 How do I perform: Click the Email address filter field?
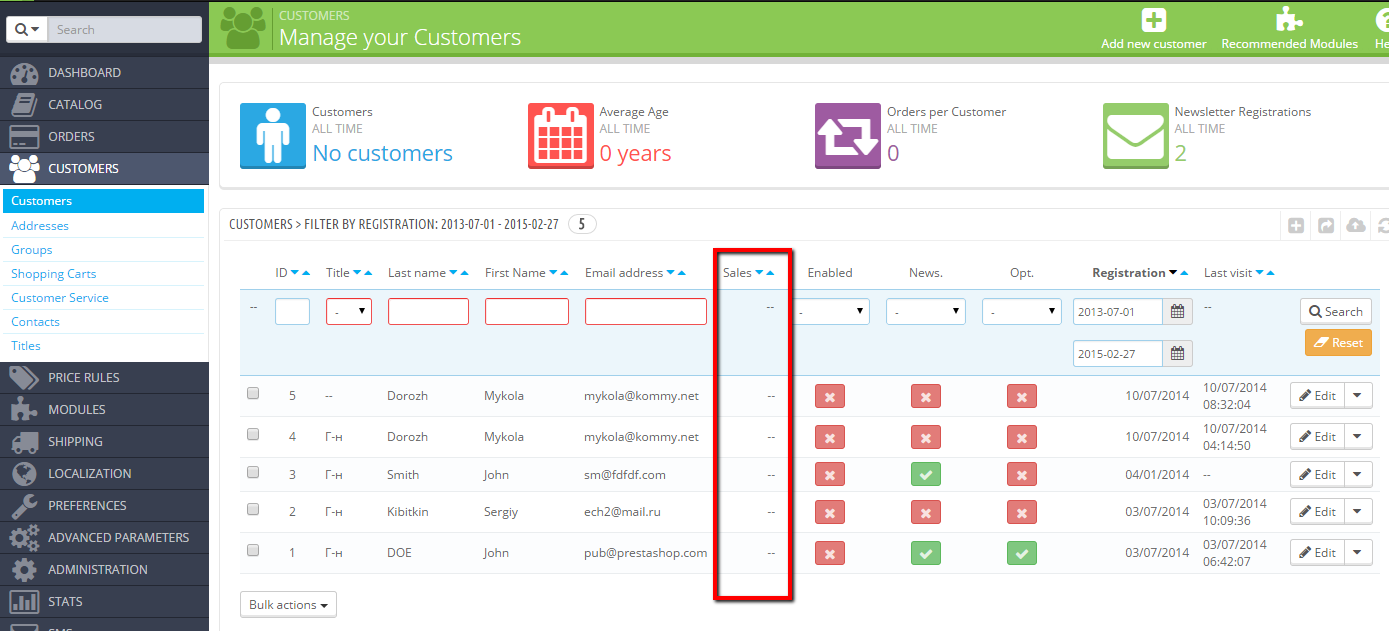tap(646, 312)
